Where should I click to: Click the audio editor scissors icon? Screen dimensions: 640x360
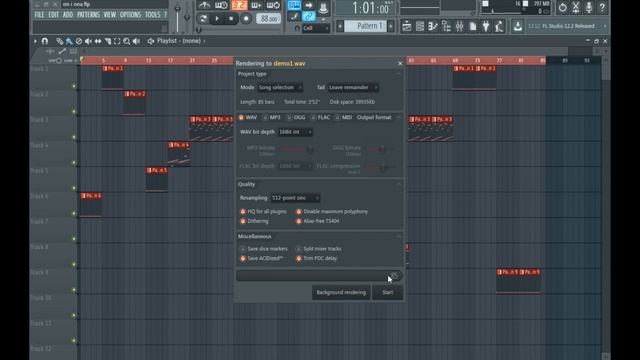pos(576,7)
